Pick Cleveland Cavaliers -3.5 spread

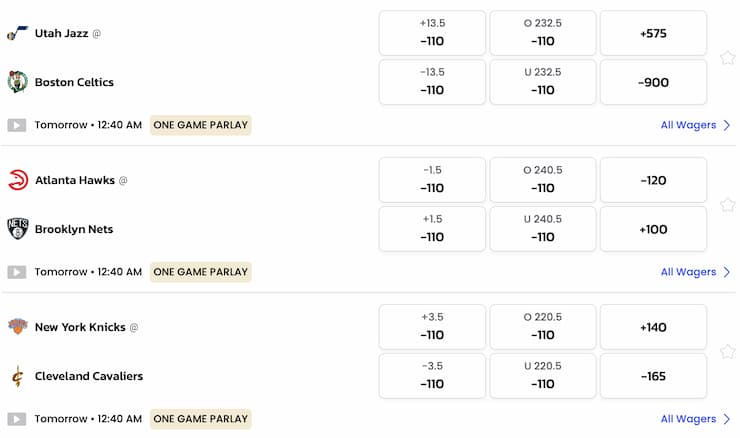tap(432, 376)
